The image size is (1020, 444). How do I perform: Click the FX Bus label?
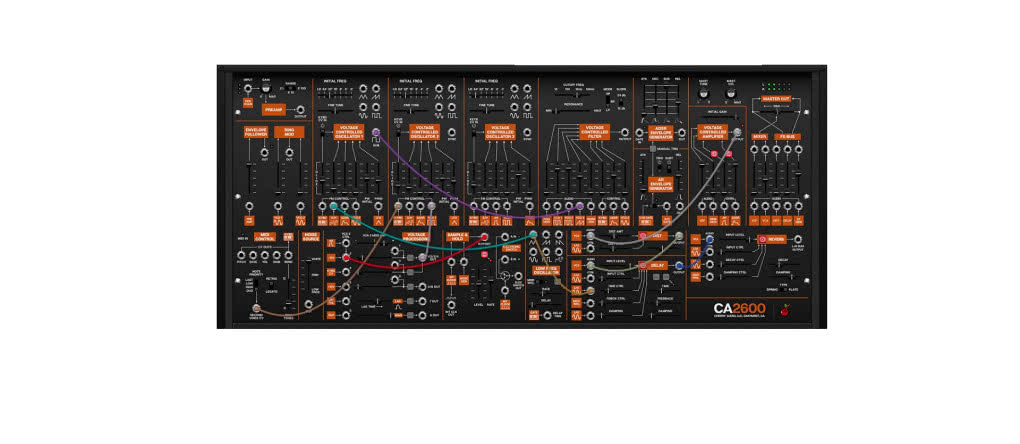[x=787, y=137]
